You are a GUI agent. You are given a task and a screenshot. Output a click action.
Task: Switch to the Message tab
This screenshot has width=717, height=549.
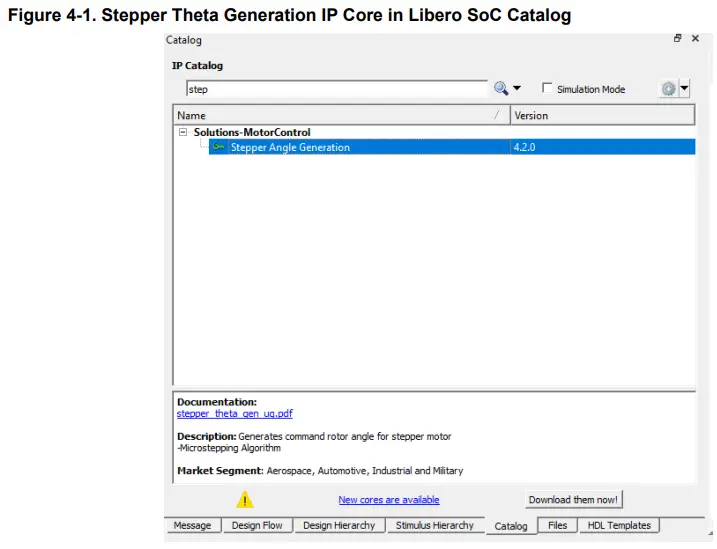(193, 525)
